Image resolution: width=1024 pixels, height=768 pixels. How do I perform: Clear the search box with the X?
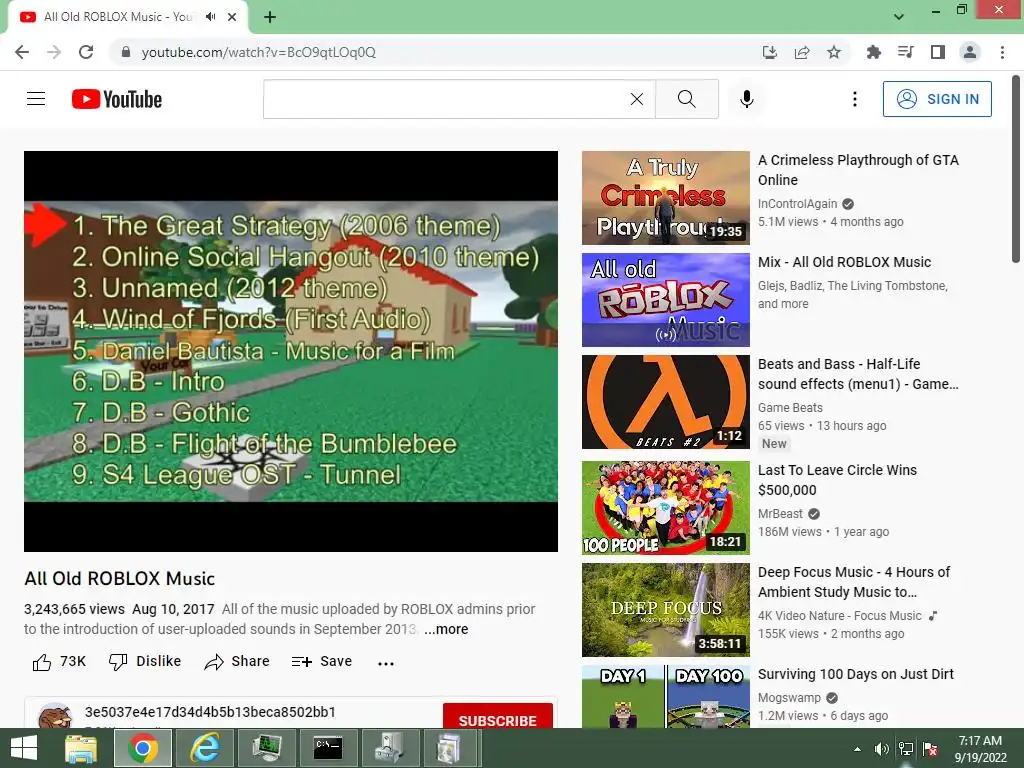[637, 99]
